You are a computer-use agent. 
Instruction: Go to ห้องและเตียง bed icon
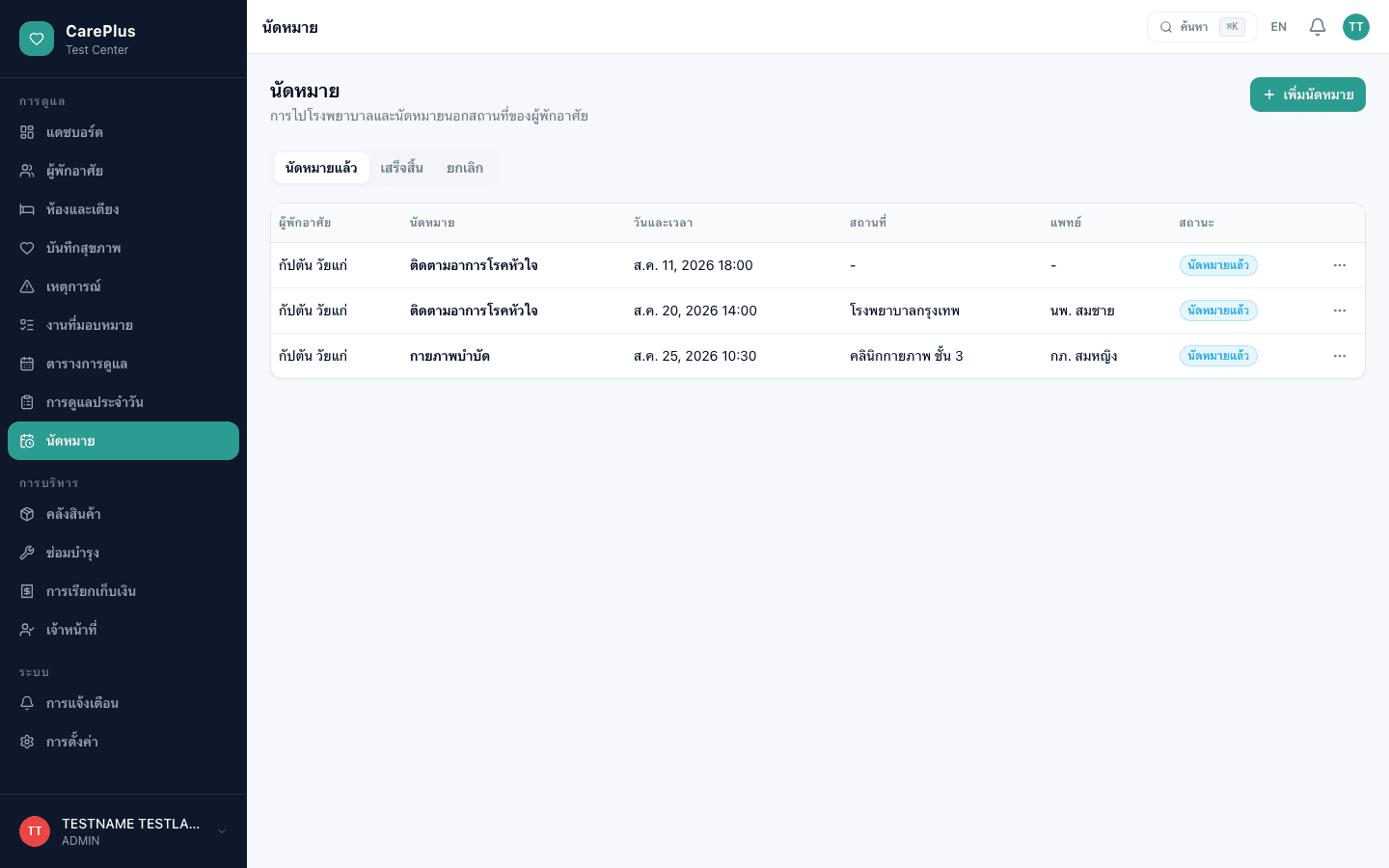[x=27, y=209]
